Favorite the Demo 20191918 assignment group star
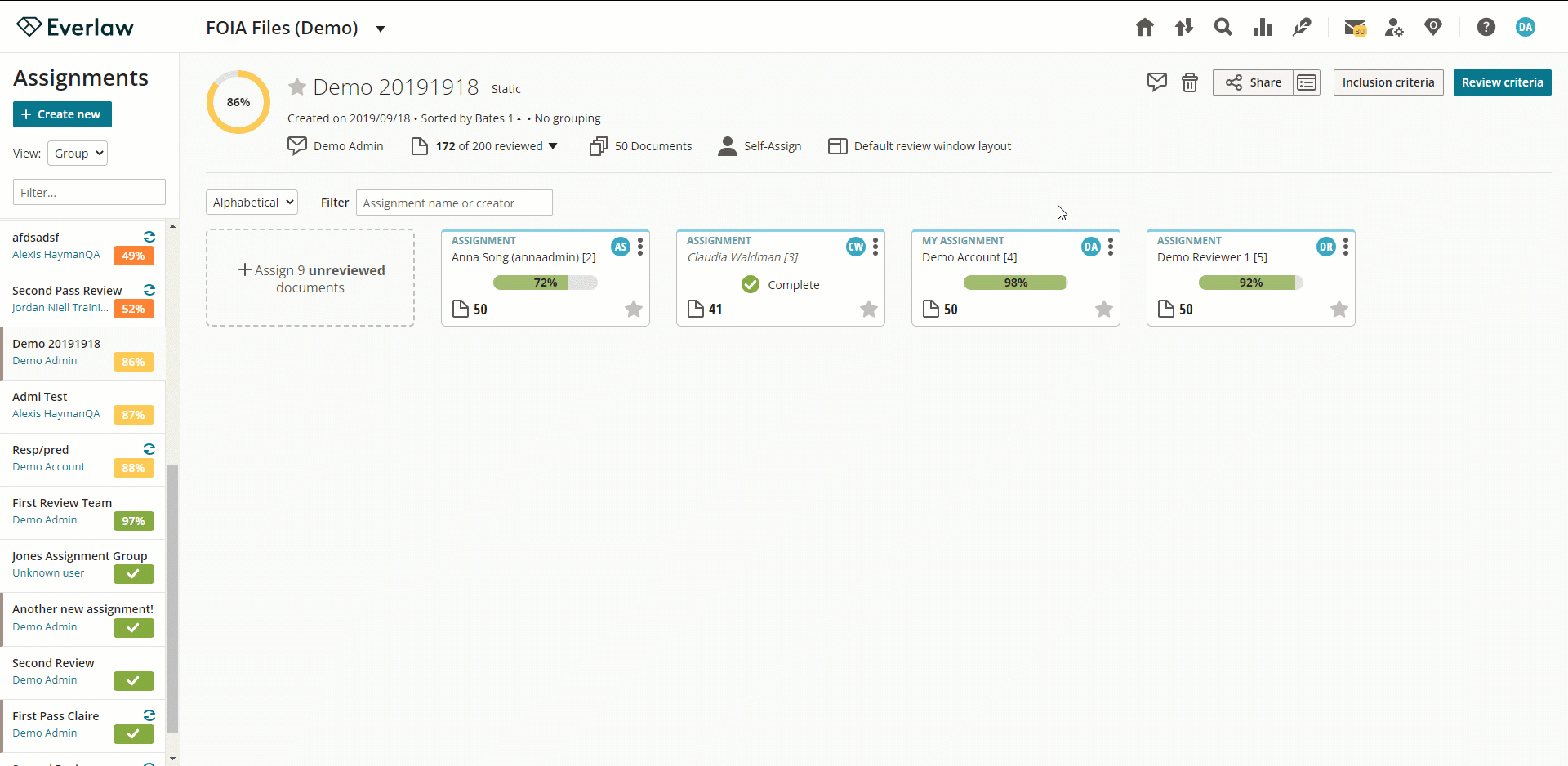This screenshot has height=766, width=1568. click(x=297, y=87)
